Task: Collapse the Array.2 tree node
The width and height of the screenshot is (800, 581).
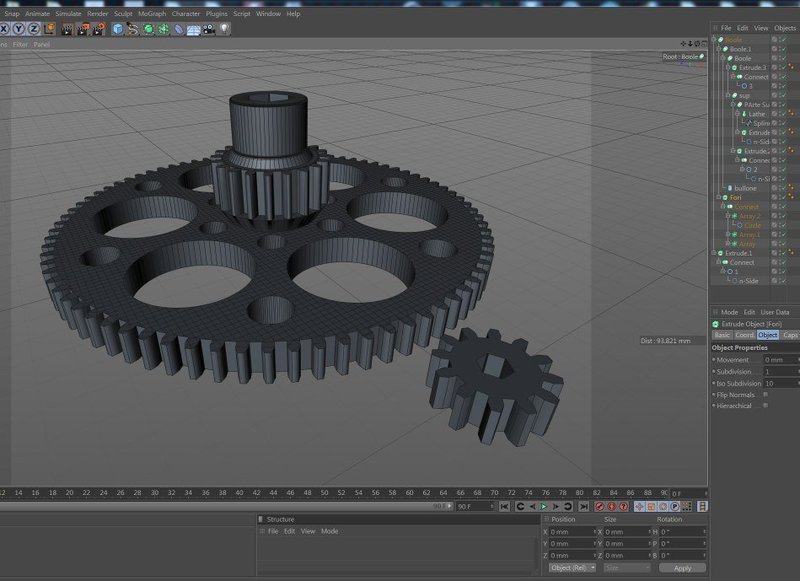Action: coord(728,216)
